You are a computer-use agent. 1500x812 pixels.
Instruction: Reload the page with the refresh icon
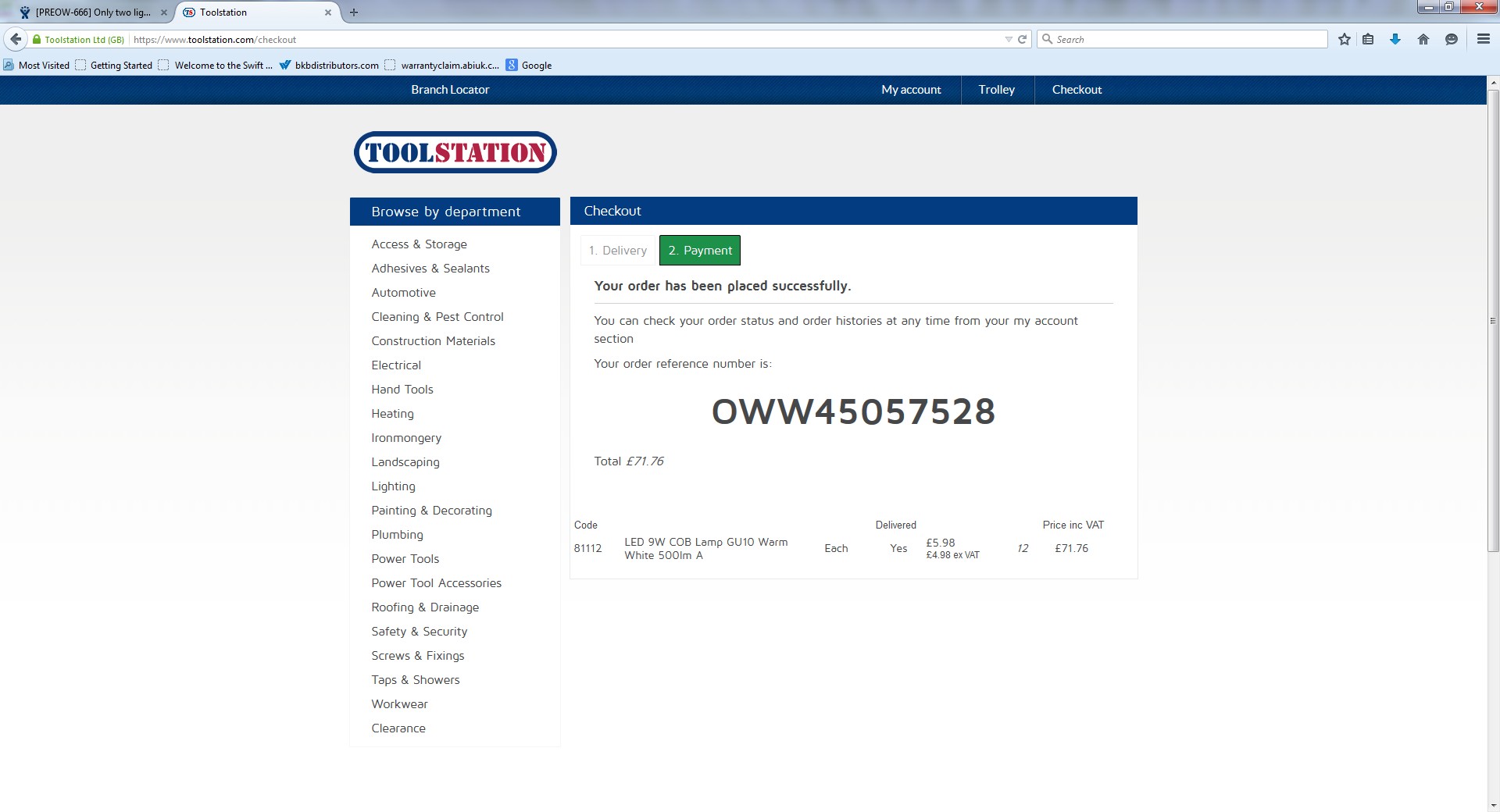tap(1022, 39)
